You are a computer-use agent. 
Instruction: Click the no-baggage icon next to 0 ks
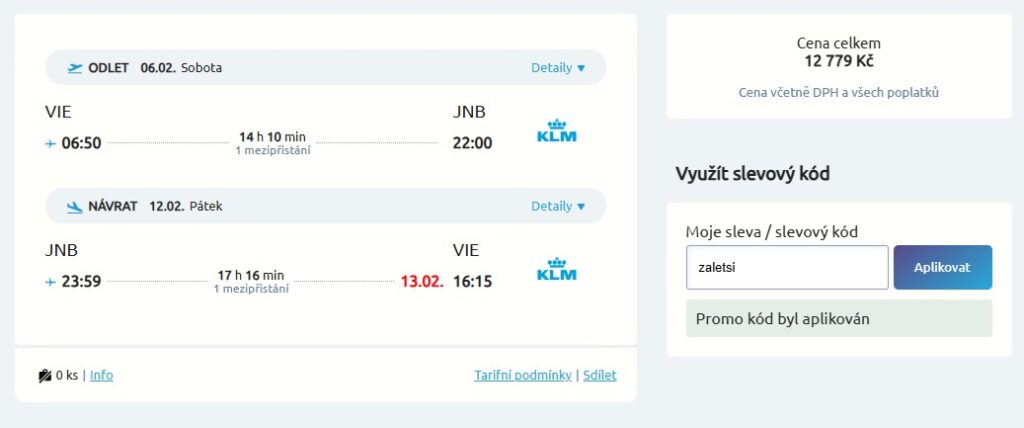point(45,376)
